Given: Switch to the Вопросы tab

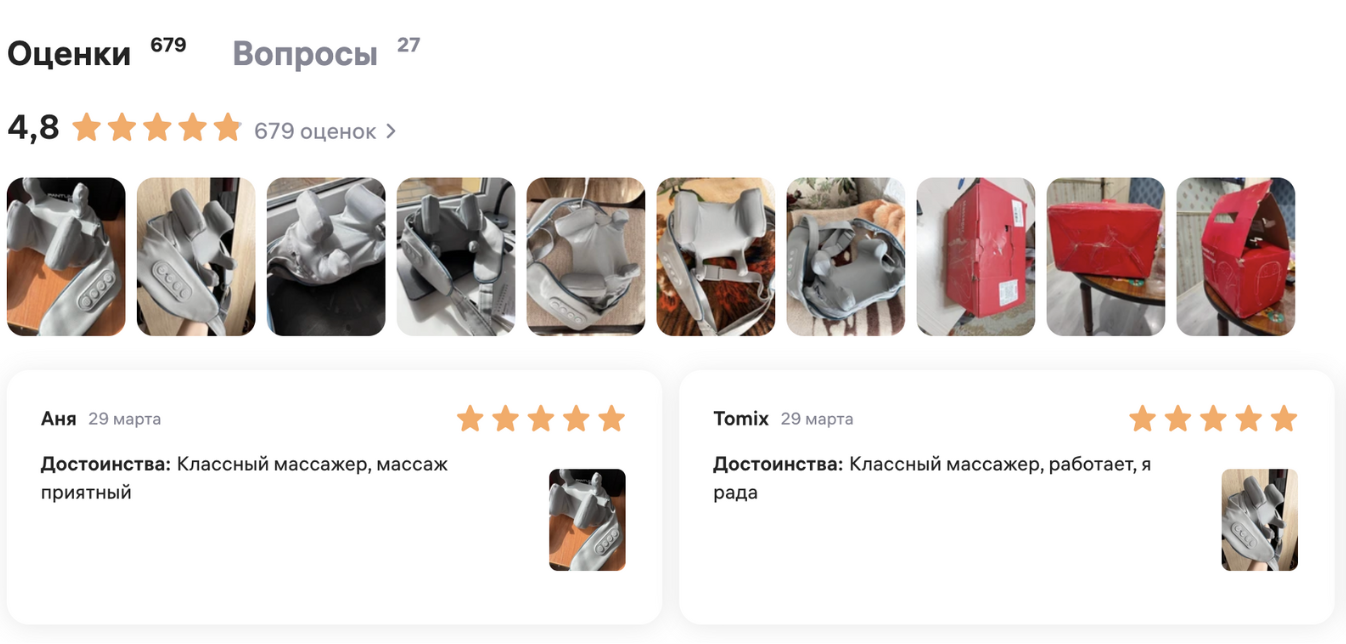Looking at the screenshot, I should pos(305,54).
